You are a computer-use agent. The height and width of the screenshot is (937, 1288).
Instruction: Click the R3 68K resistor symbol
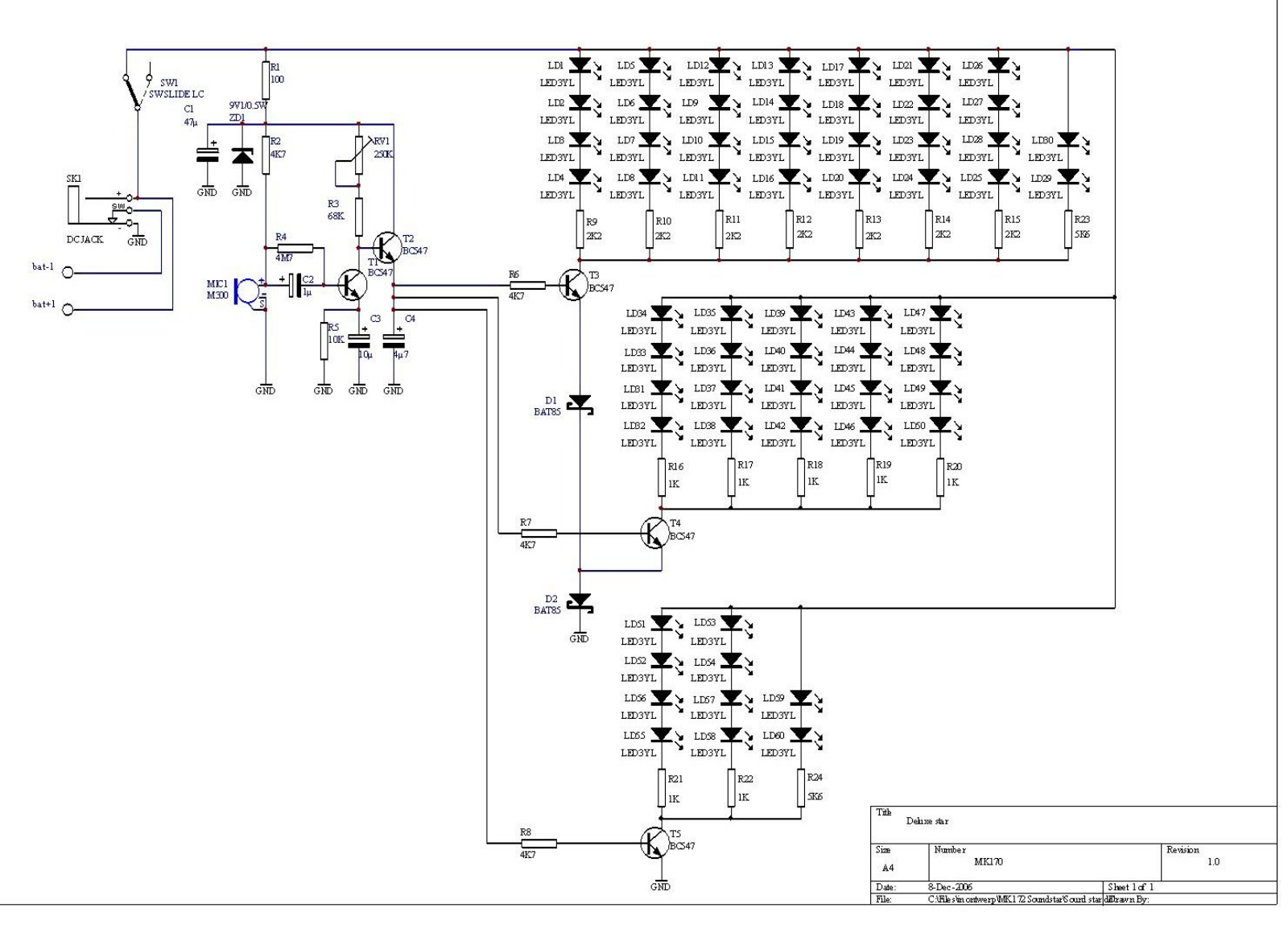point(359,216)
